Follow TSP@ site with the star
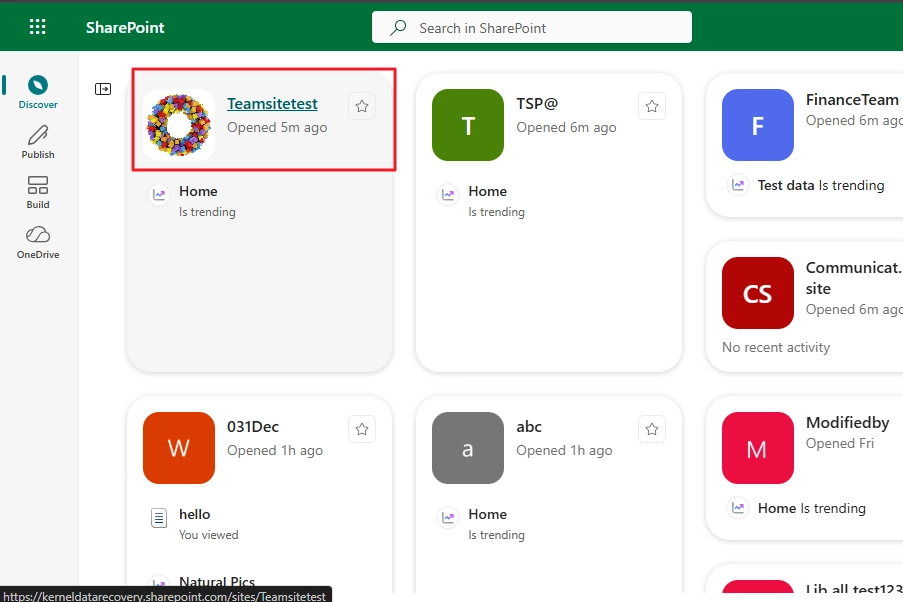This screenshot has height=602, width=903. tap(652, 106)
